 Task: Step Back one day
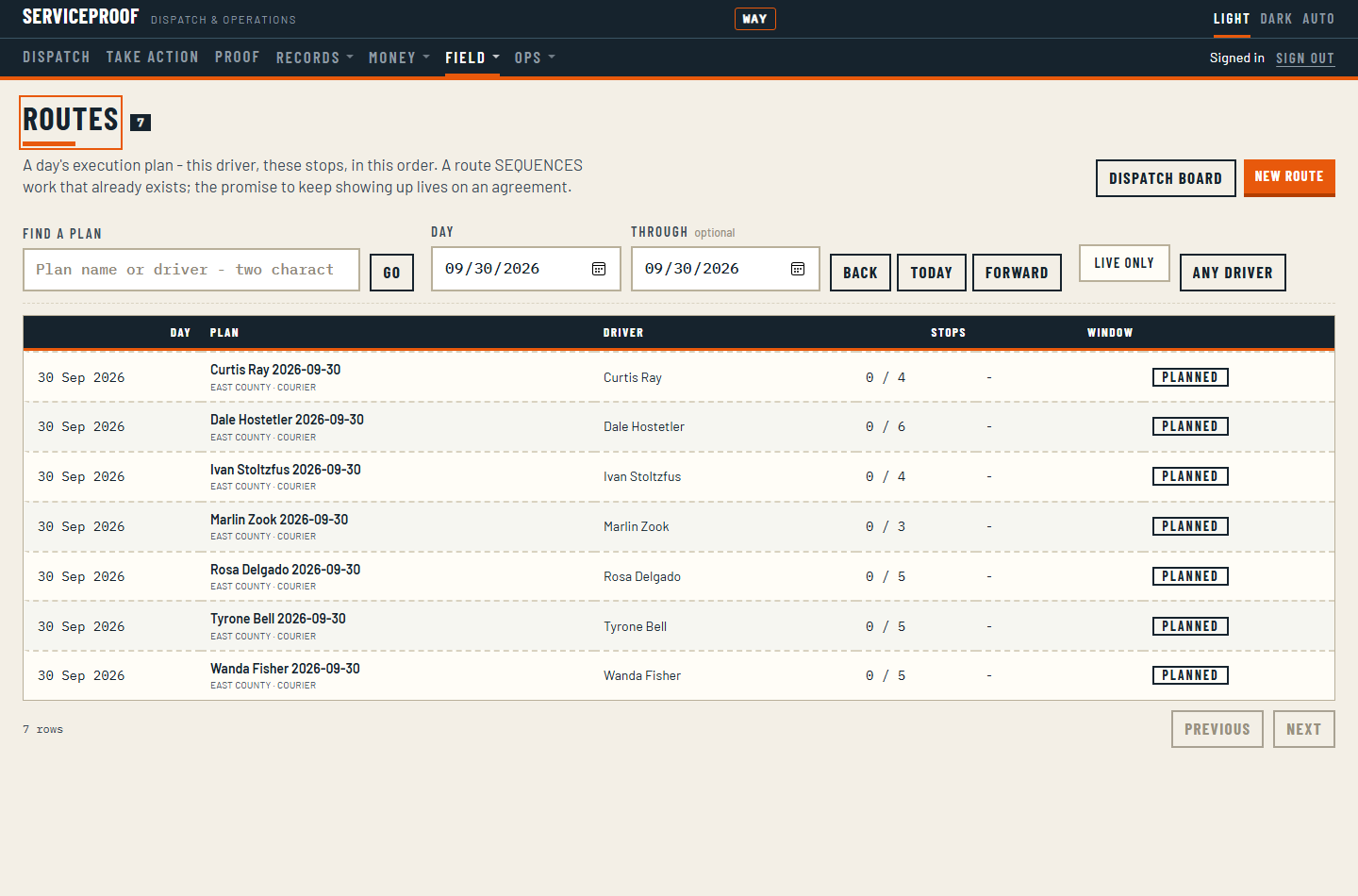(x=860, y=273)
